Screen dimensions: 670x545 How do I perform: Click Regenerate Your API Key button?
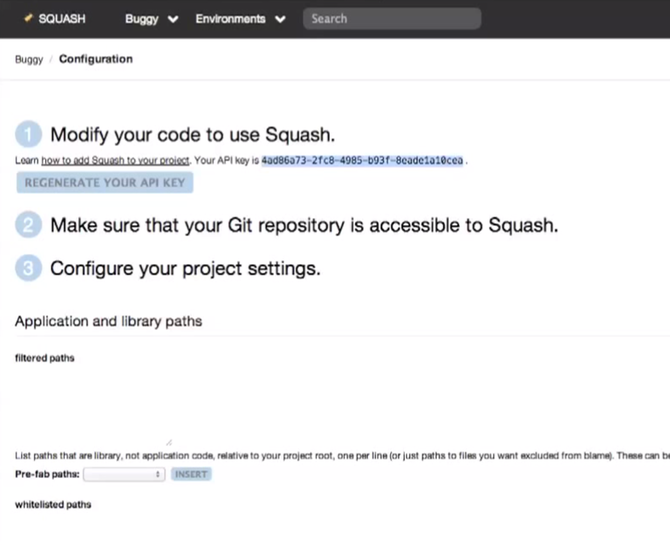coord(105,183)
